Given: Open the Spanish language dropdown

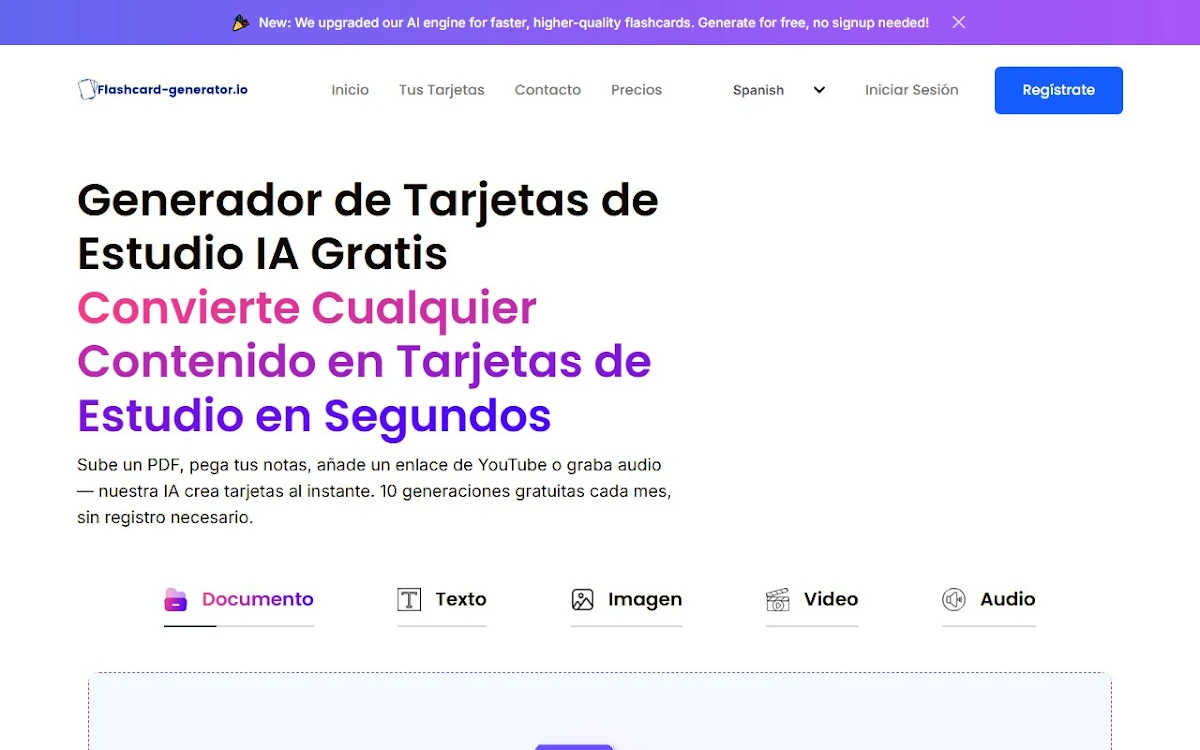Looking at the screenshot, I should tap(779, 90).
